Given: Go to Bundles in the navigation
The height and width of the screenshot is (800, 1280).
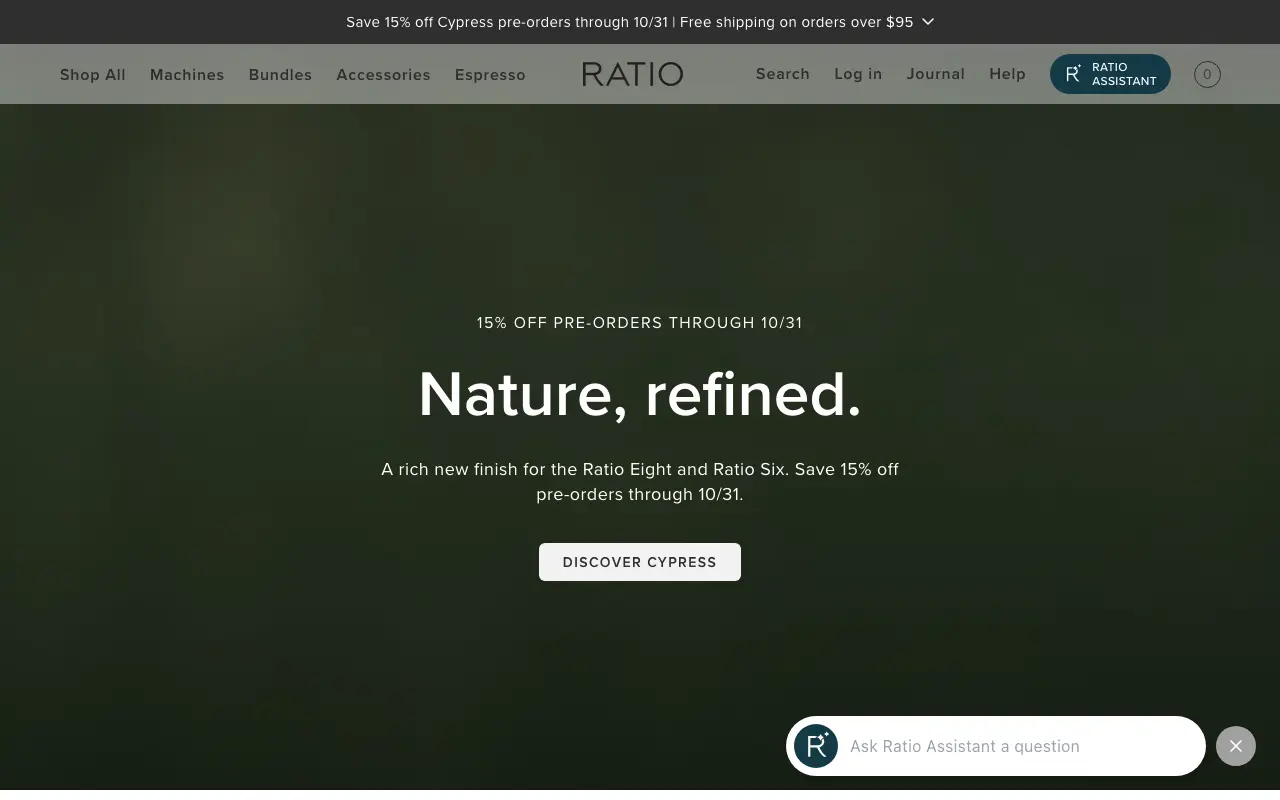Looking at the screenshot, I should (280, 75).
